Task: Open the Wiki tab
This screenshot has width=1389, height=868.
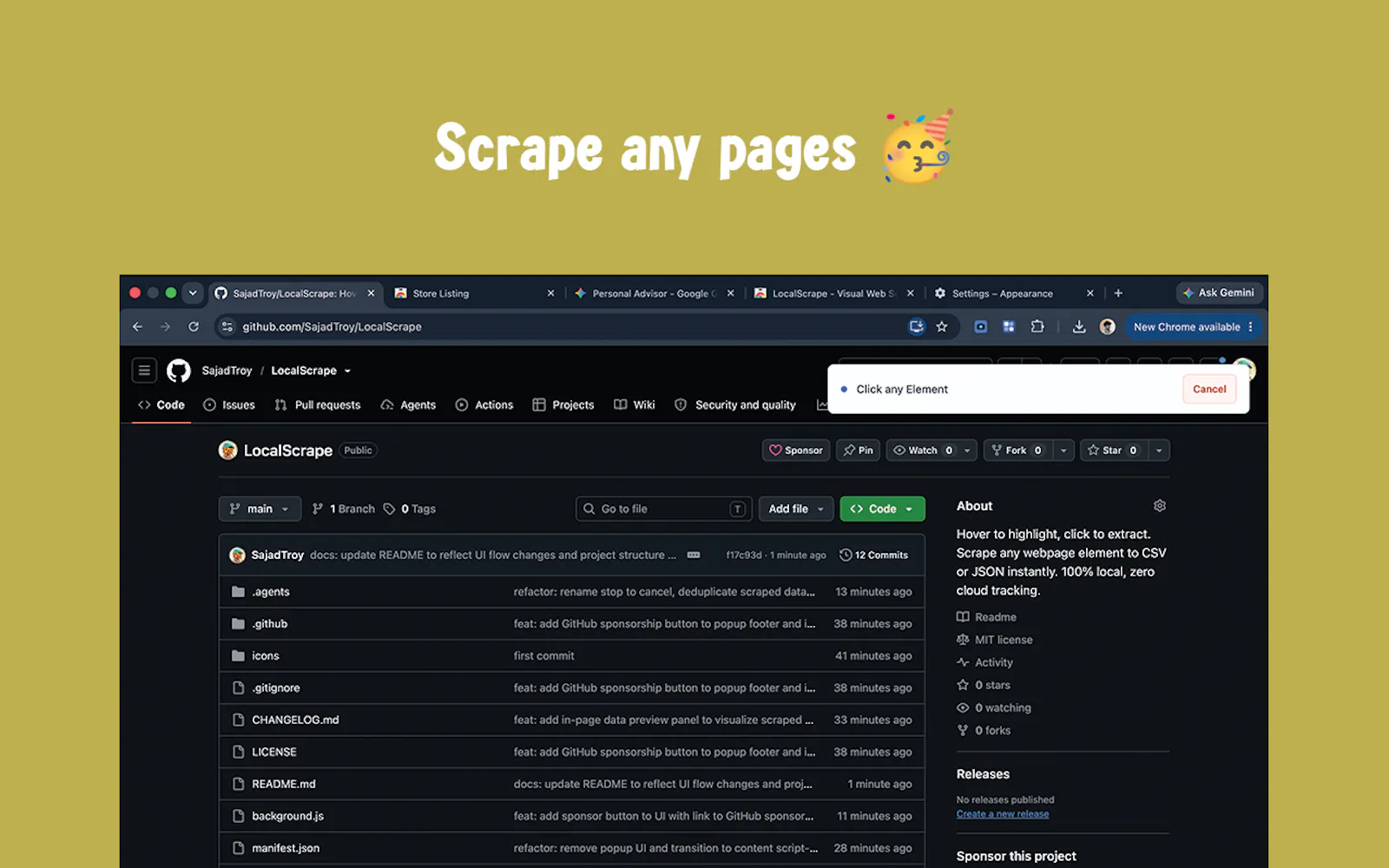Action: pyautogui.click(x=635, y=404)
